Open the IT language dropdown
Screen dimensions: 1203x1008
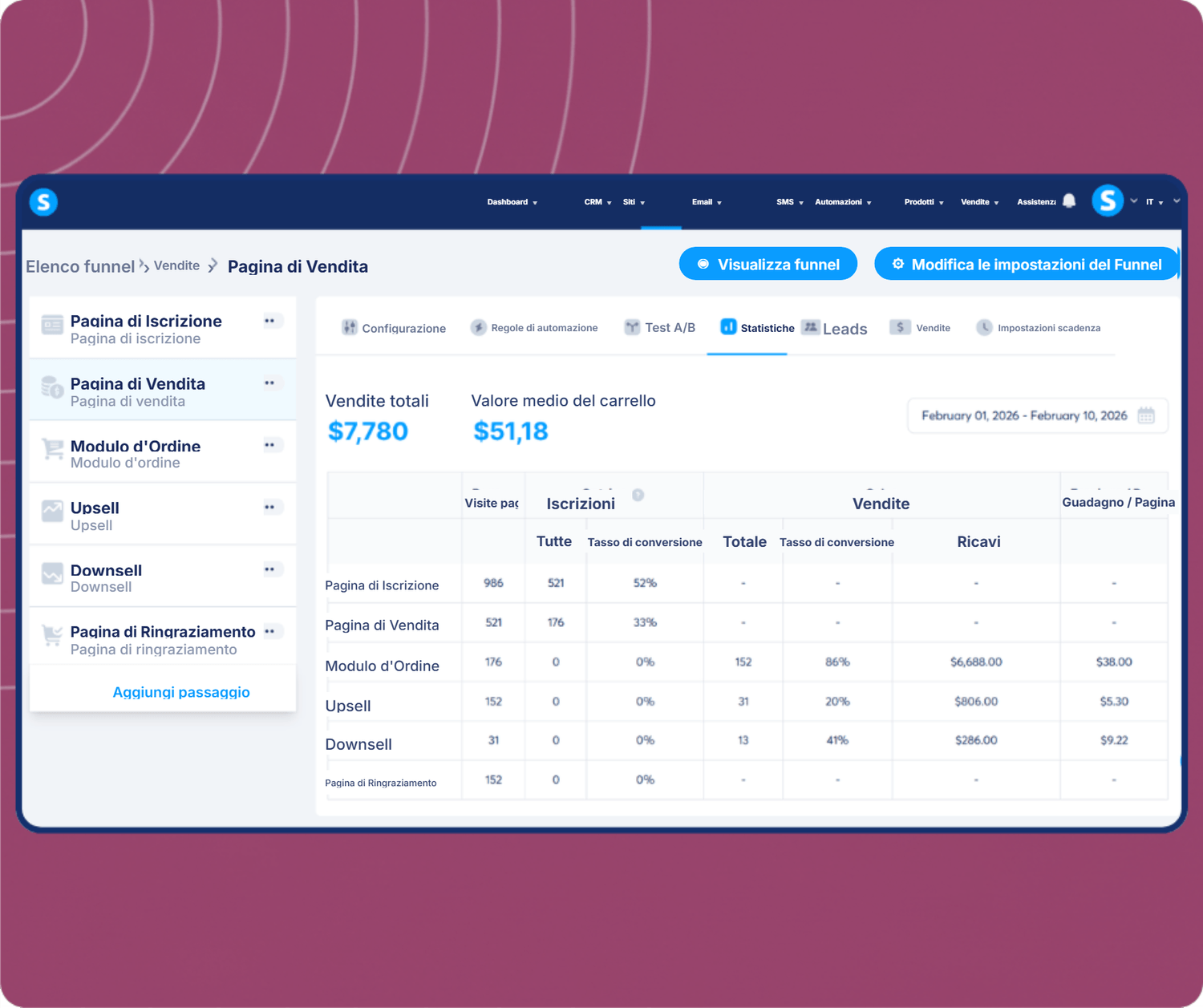tap(1154, 202)
